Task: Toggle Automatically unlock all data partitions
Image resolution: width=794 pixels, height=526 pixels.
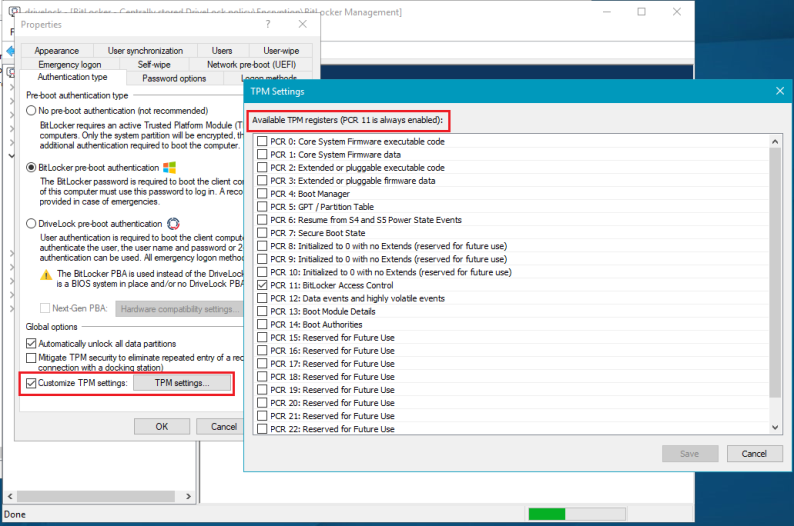Action: (x=31, y=343)
